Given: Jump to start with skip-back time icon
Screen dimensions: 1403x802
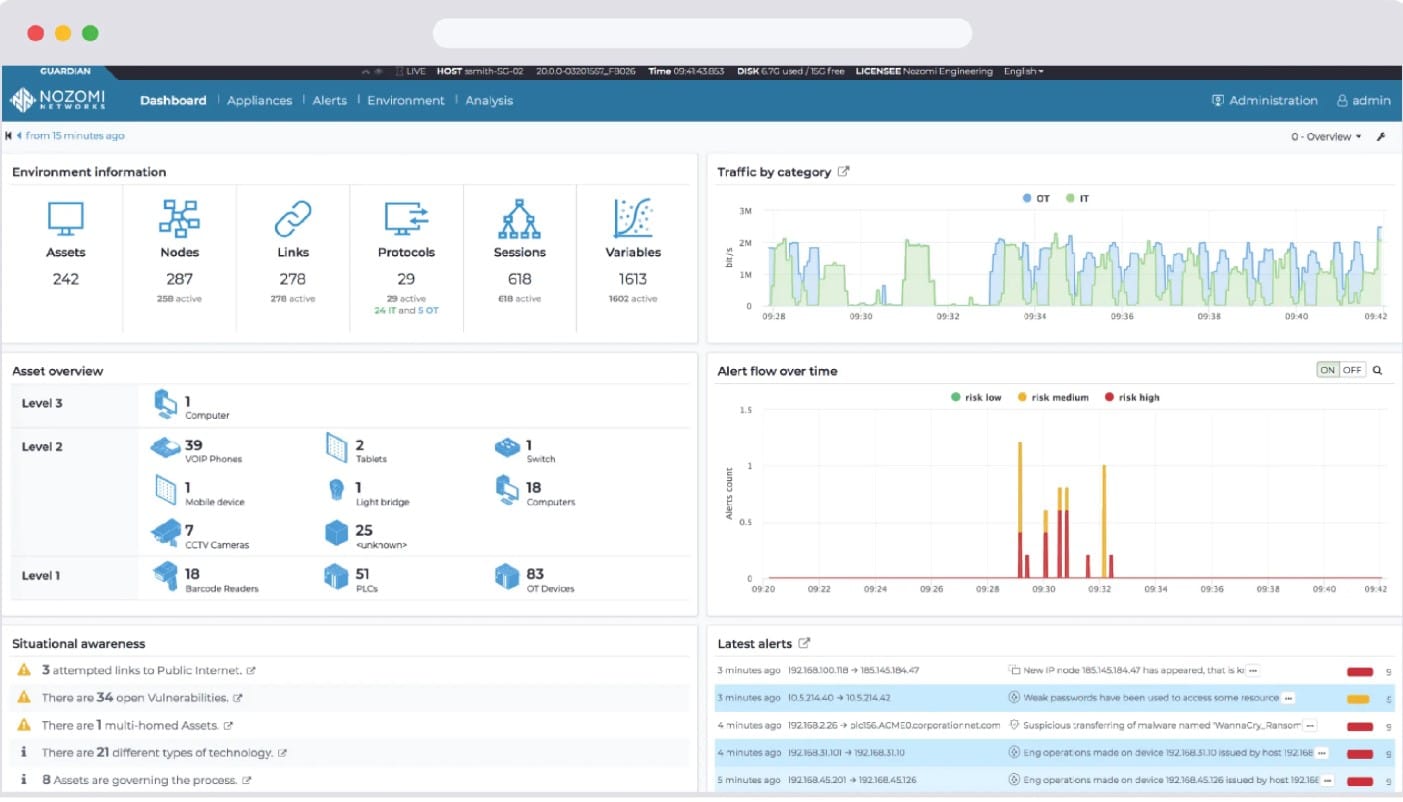Looking at the screenshot, I should click(8, 136).
